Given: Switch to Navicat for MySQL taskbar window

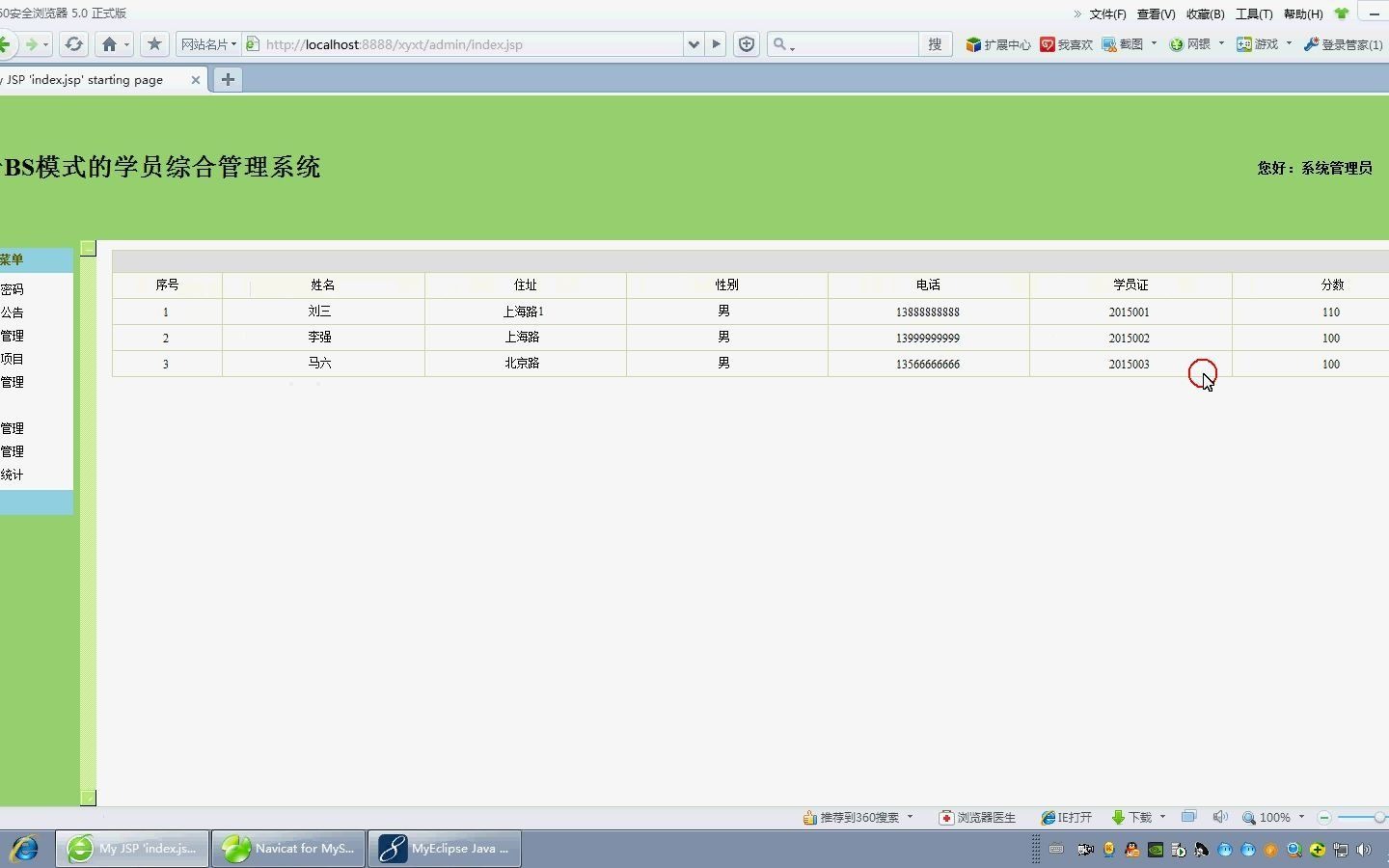Looking at the screenshot, I should point(288,849).
